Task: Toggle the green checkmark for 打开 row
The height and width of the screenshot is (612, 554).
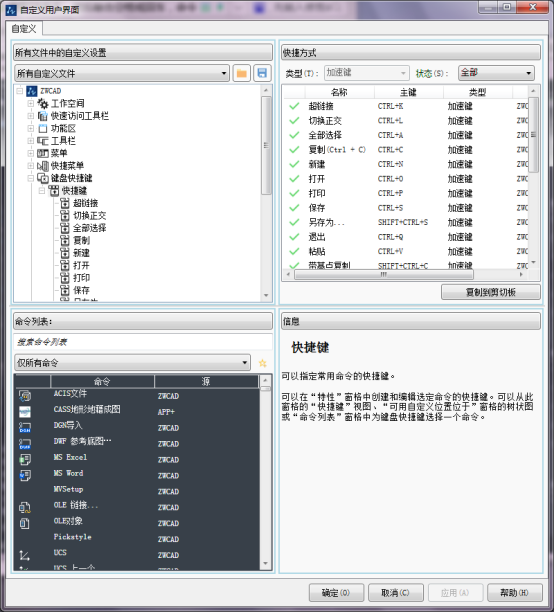Action: 294,179
